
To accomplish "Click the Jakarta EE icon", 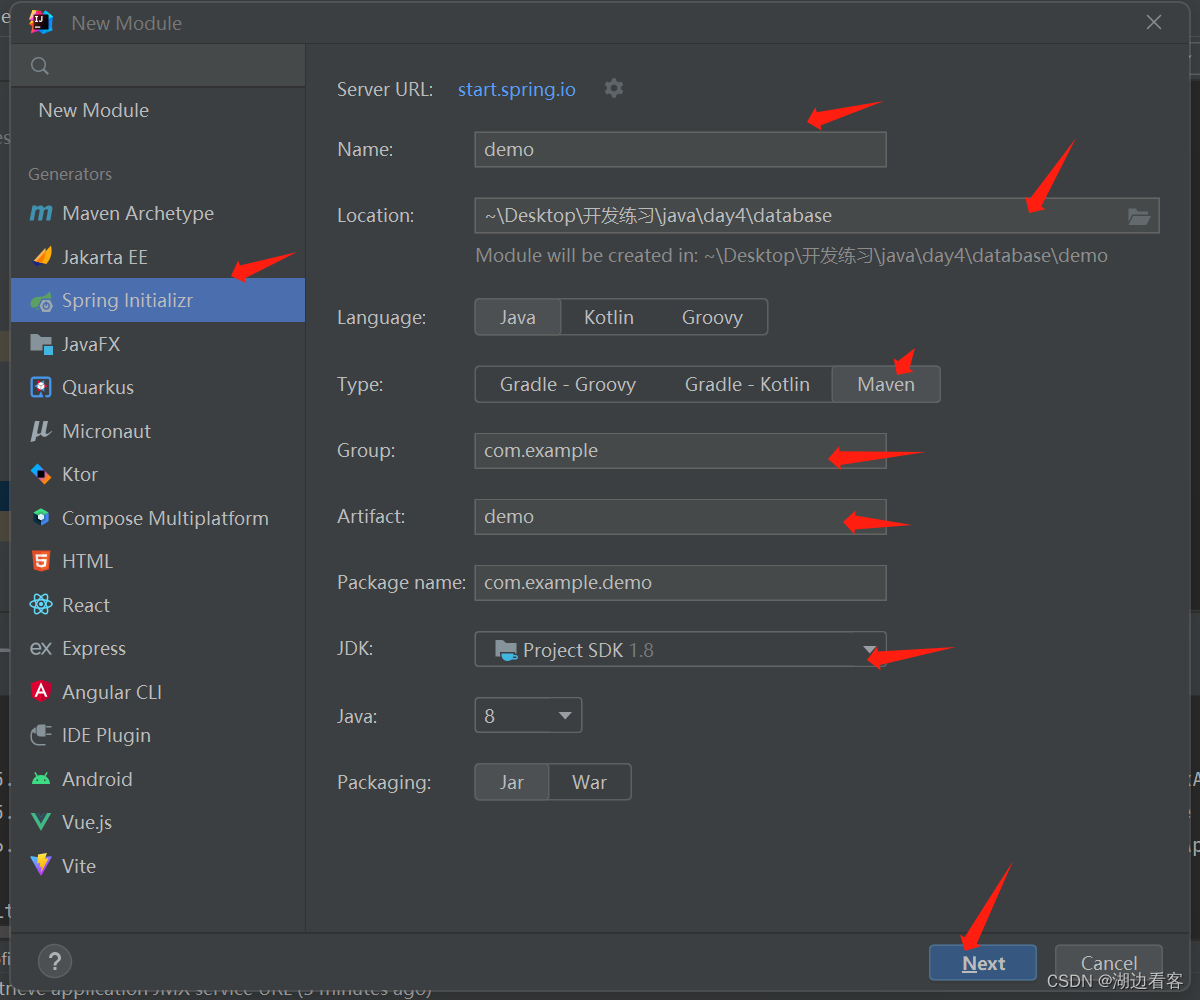I will 41,256.
